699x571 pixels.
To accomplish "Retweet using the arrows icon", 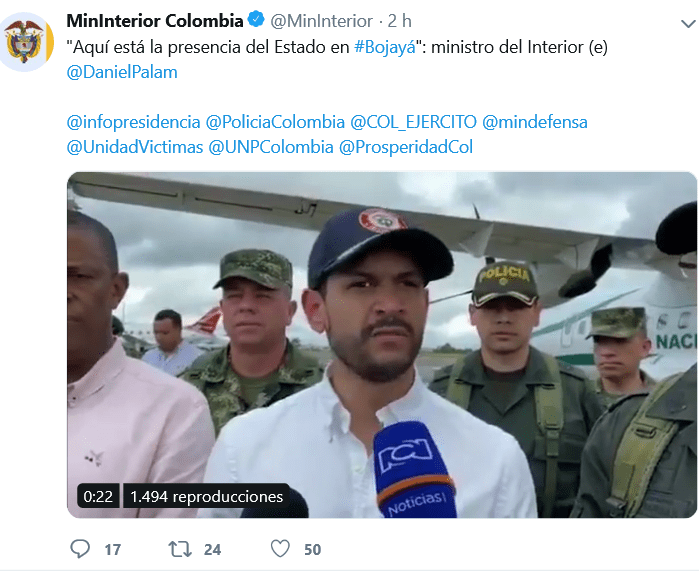I will coord(180,549).
